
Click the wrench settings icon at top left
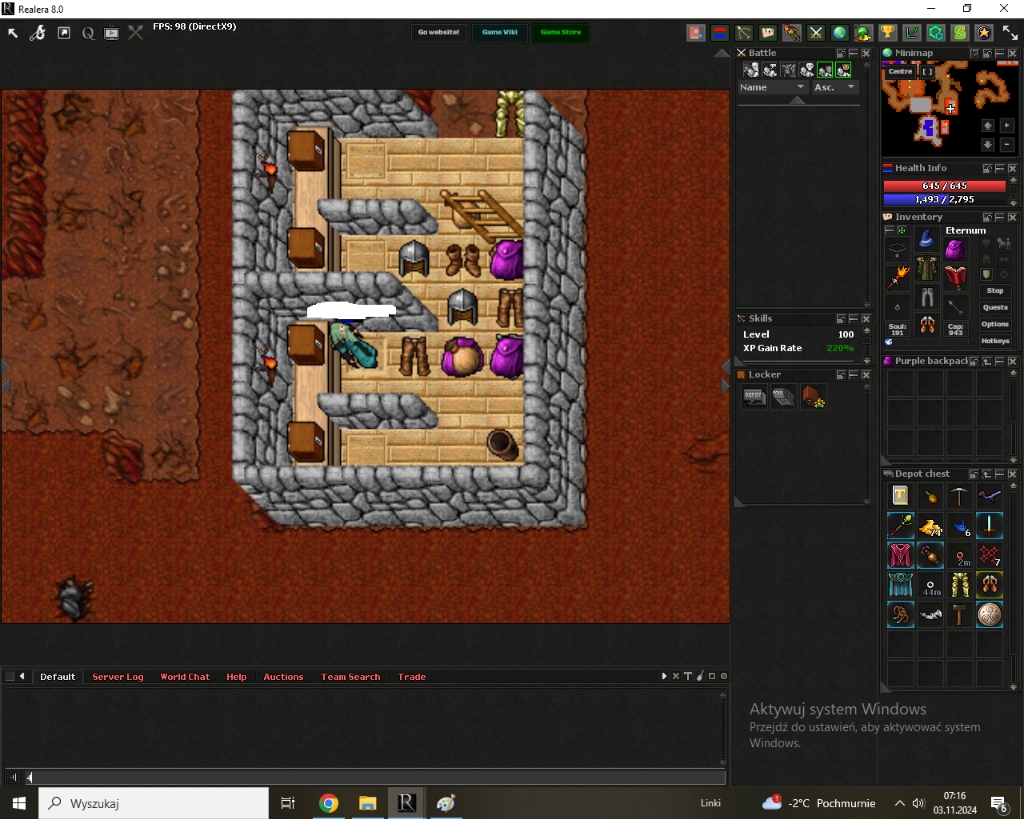(38, 32)
